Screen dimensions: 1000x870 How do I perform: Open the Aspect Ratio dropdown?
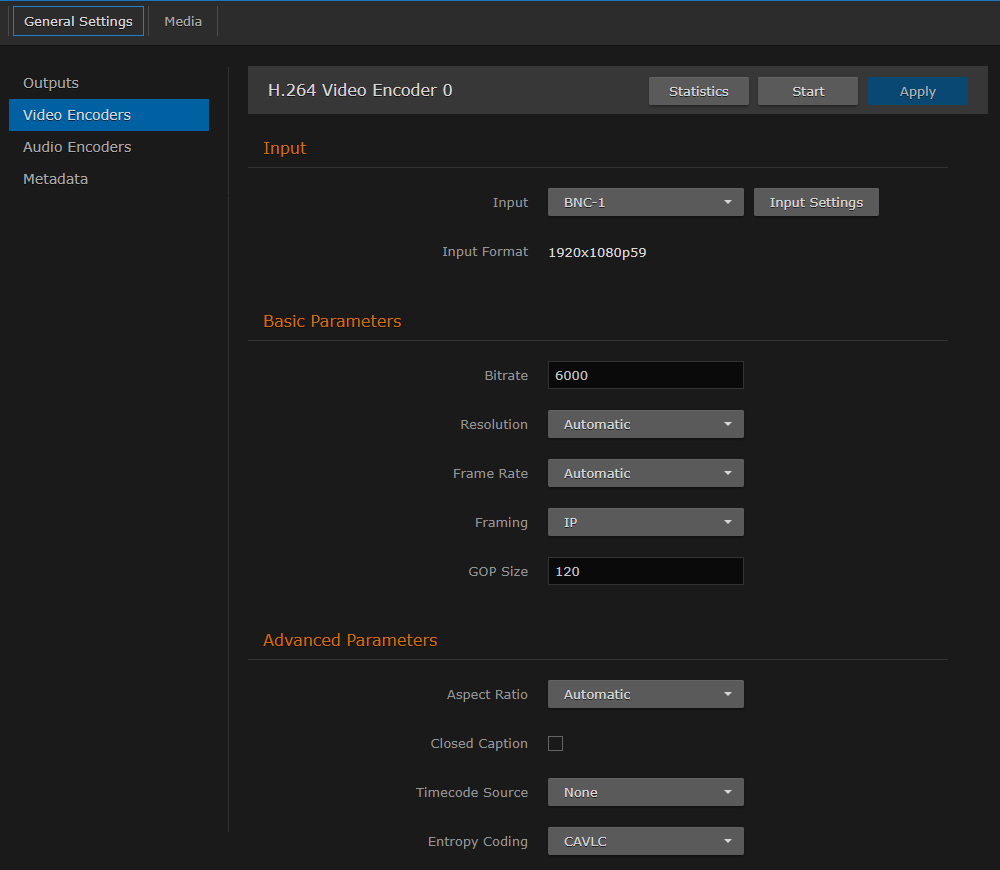[645, 693]
